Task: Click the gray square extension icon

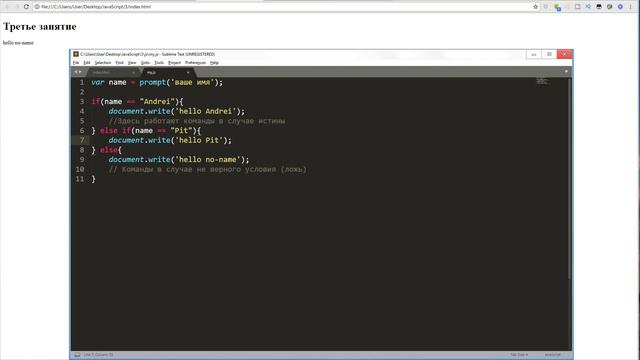Action: coord(578,7)
